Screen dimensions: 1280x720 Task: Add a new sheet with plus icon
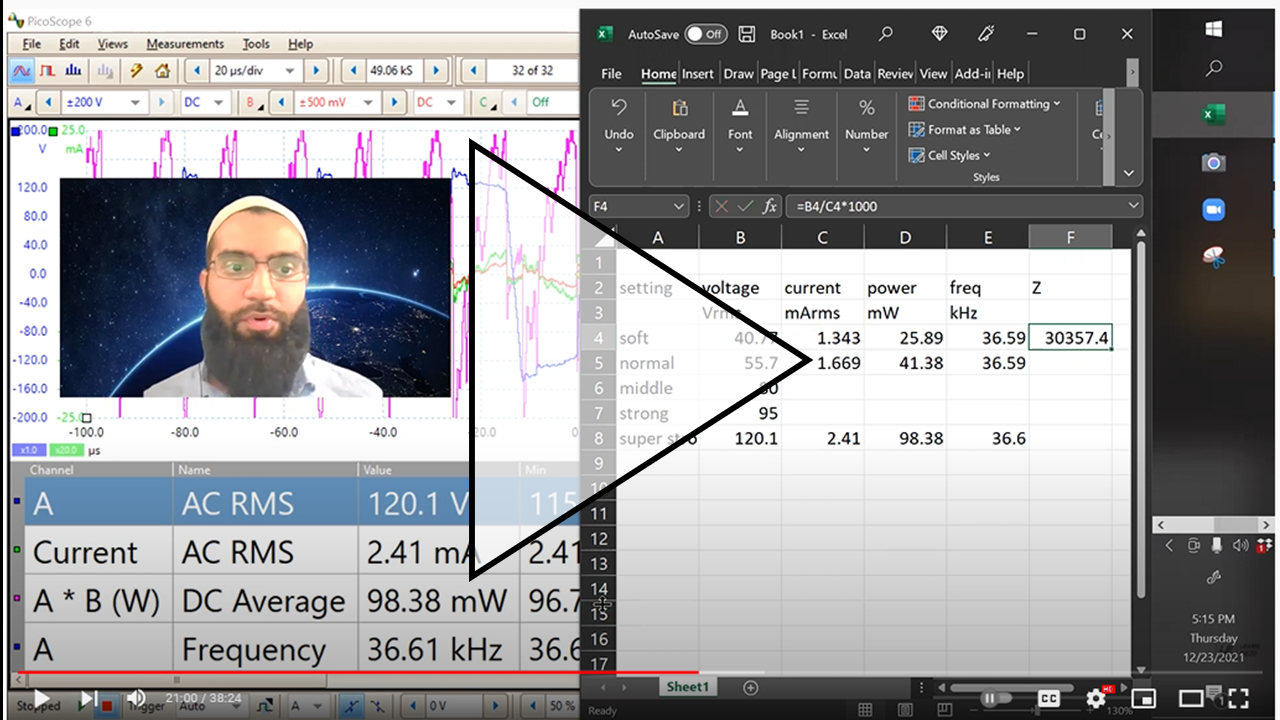pyautogui.click(x=751, y=688)
